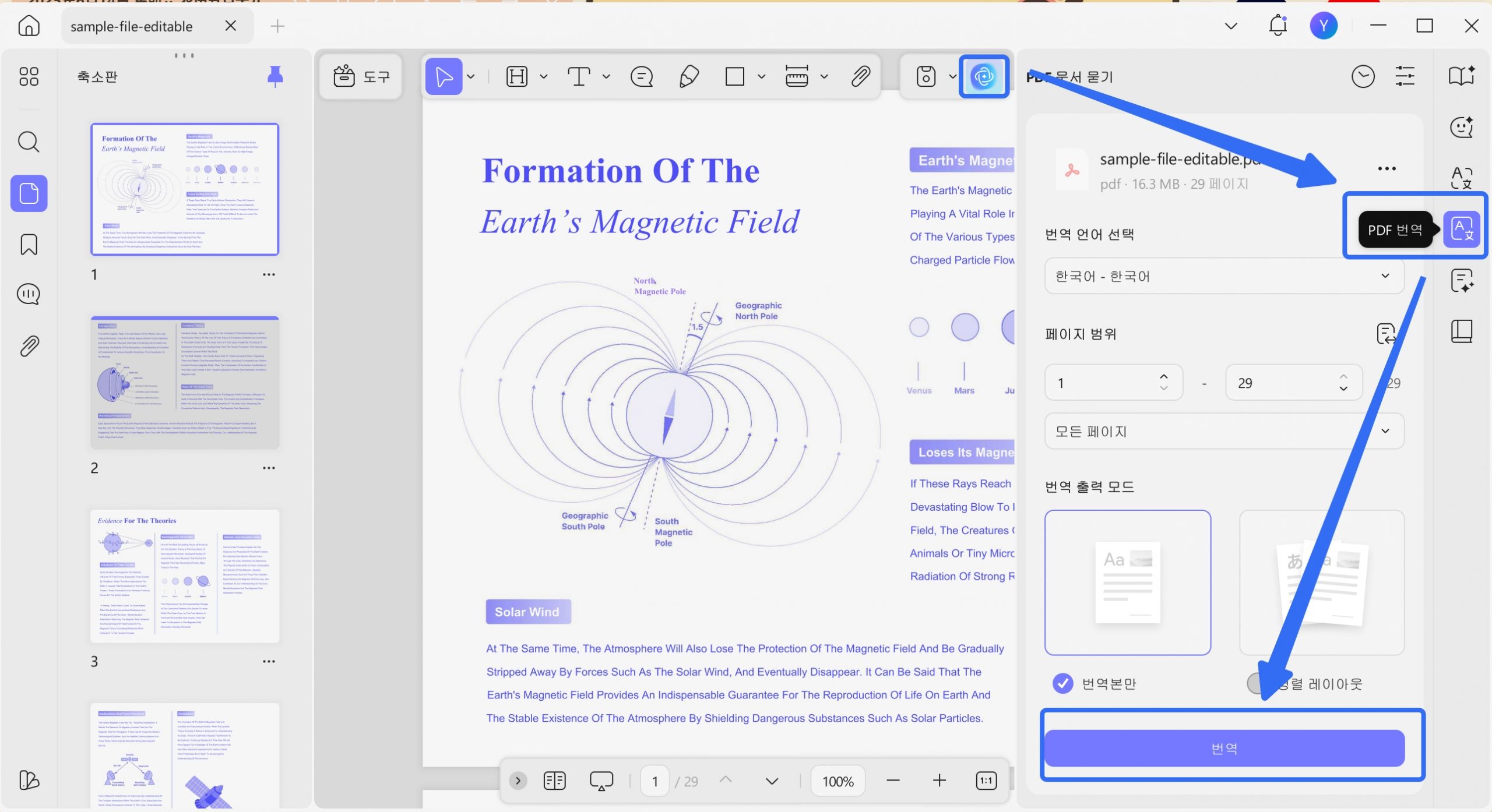Image resolution: width=1492 pixels, height=812 pixels.
Task: Open the tab list chevron in title bar
Action: pyautogui.click(x=1231, y=26)
